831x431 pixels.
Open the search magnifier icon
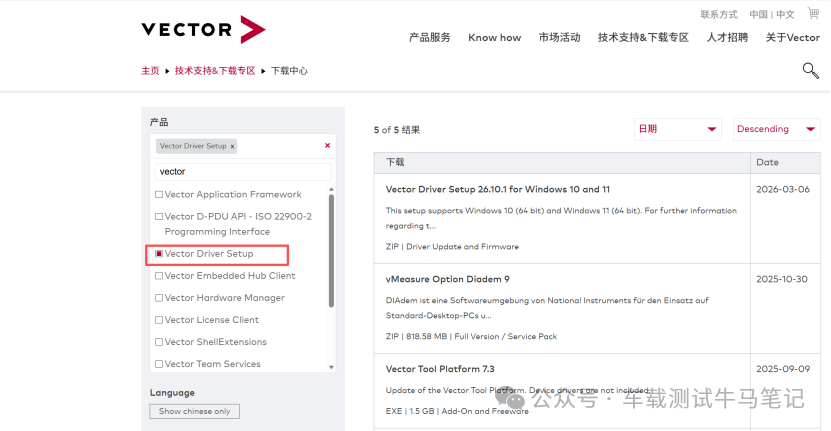tap(810, 71)
